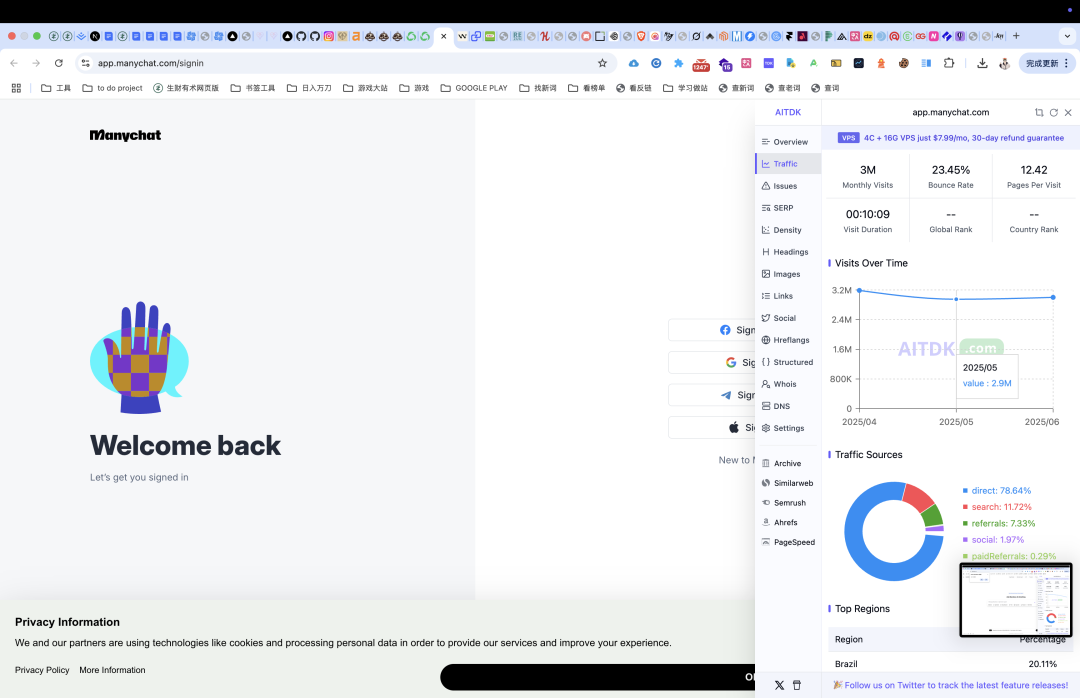The image size is (1080, 698).
Task: Go to the Headings section
Action: (x=785, y=252)
